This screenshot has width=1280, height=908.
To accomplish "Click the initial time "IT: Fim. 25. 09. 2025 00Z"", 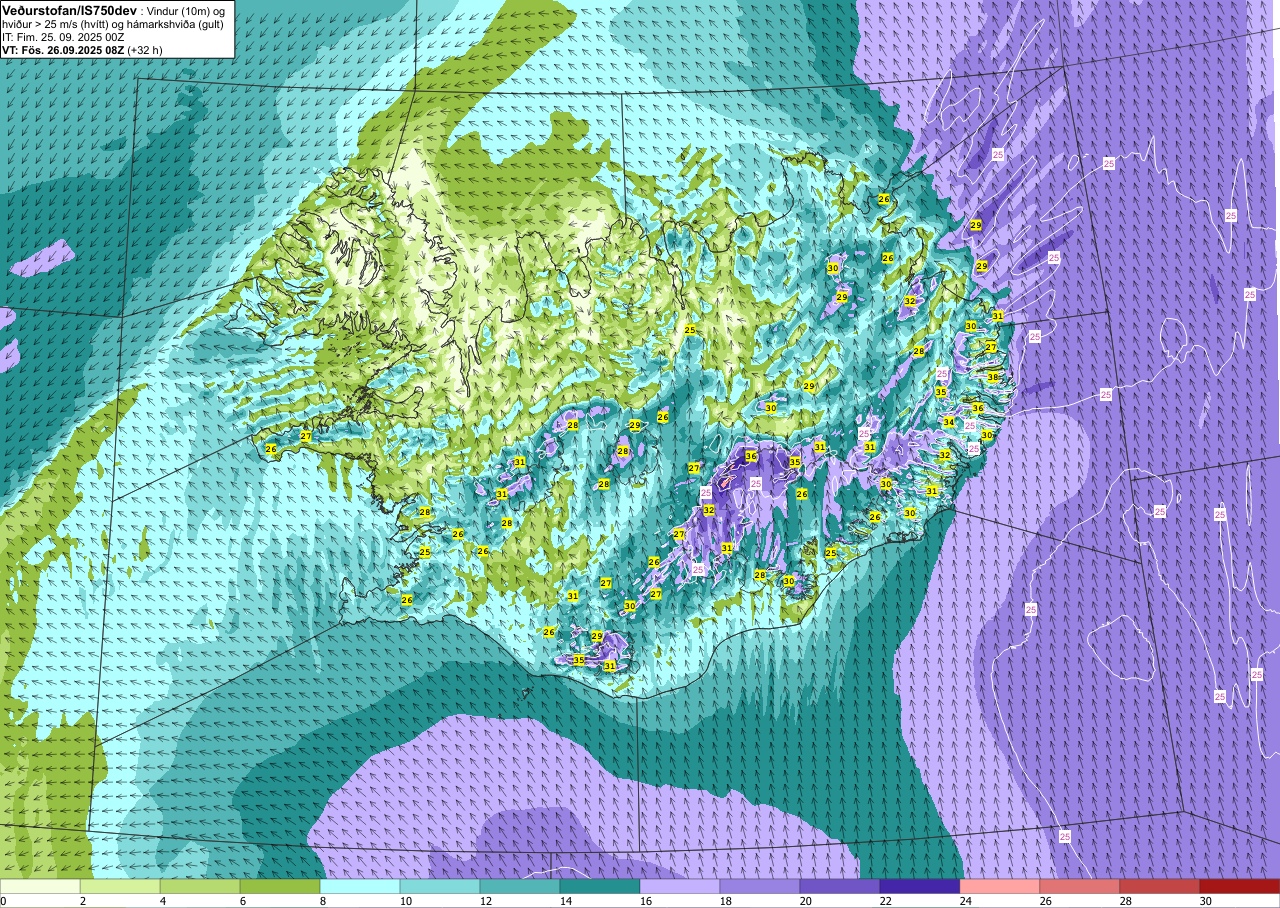I will (63, 36).
